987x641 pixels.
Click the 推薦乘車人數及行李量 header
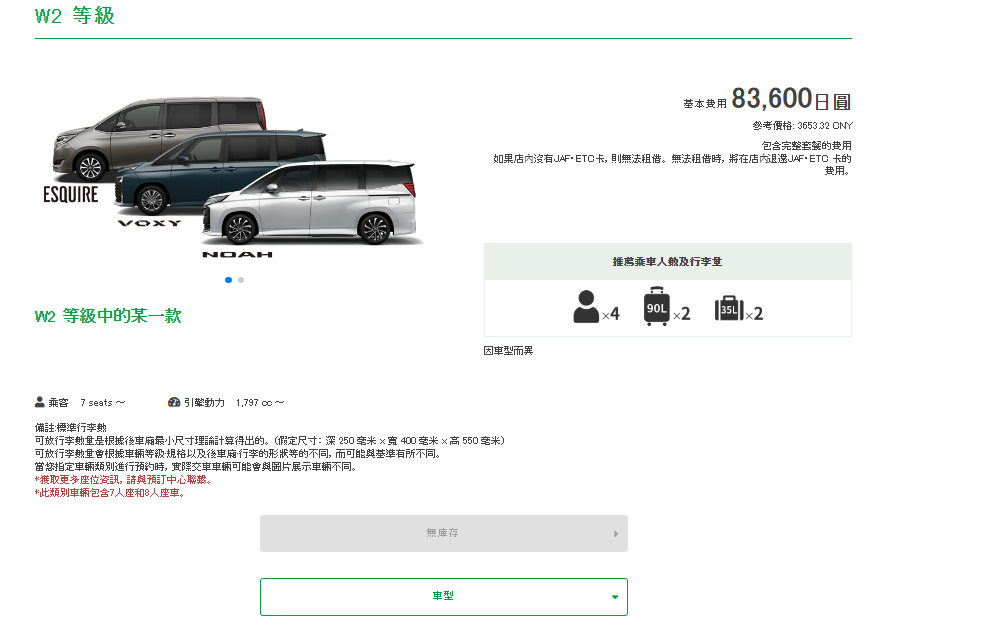[667, 261]
